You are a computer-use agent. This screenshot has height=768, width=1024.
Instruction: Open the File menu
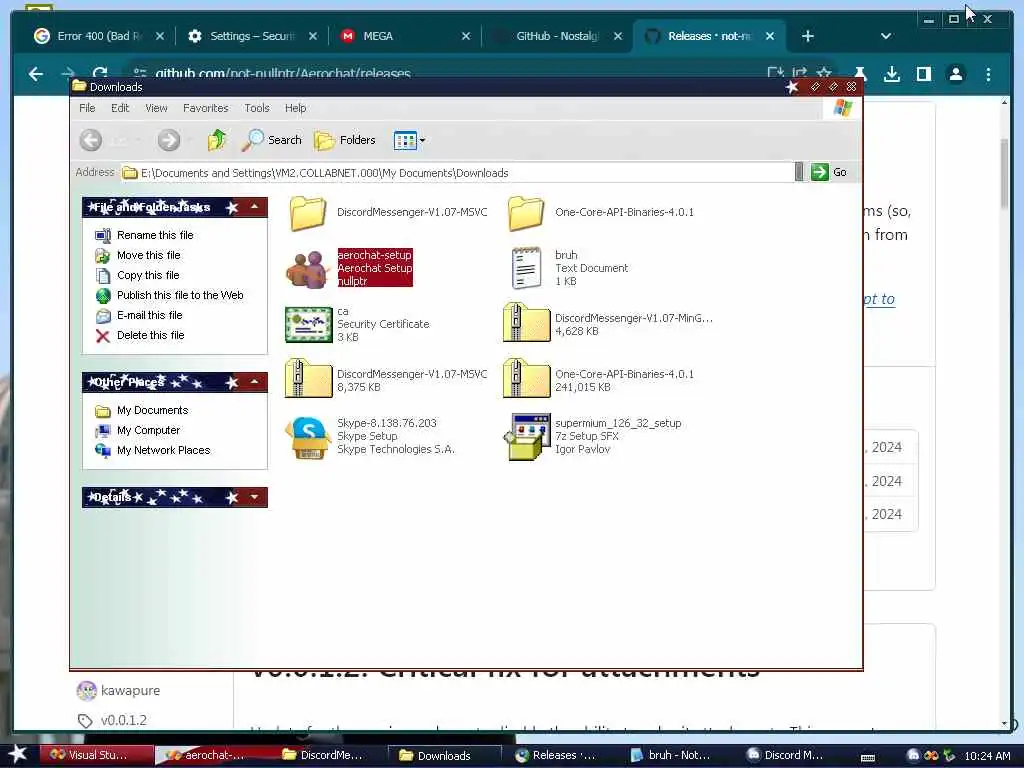click(87, 108)
